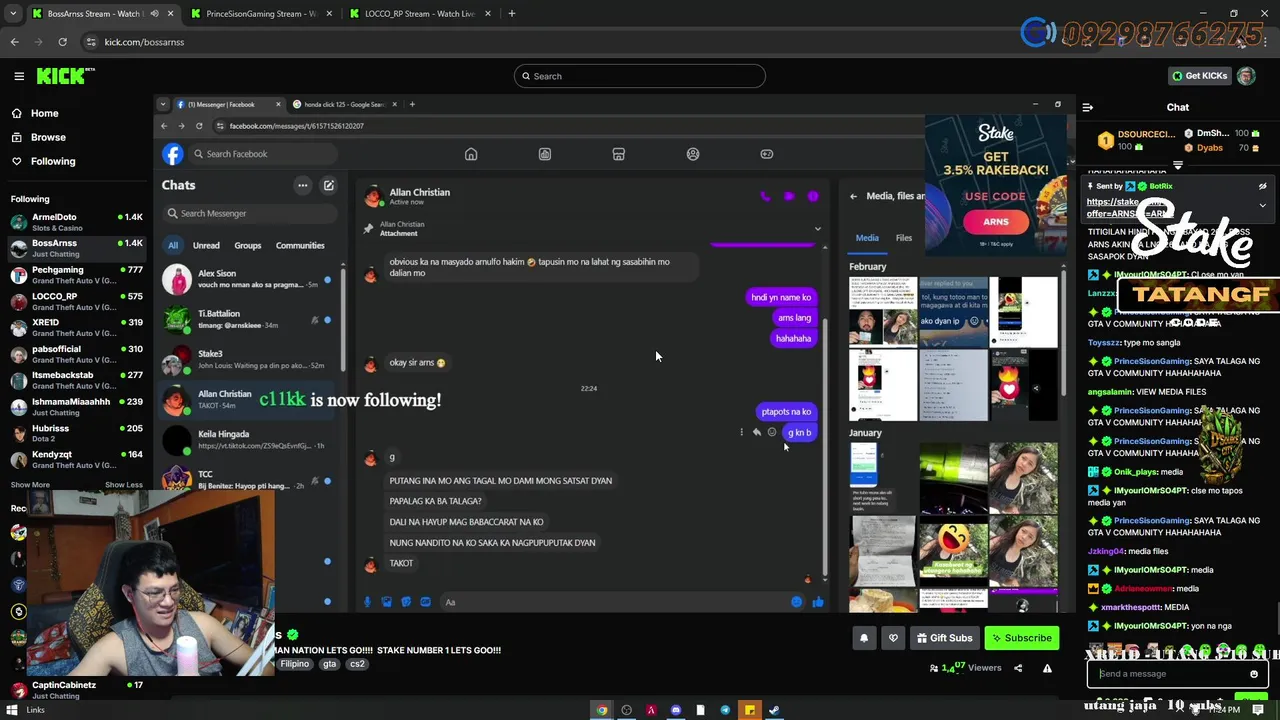This screenshot has height=720, width=1280.
Task: Select the Filipino stream tag
Action: 295,664
